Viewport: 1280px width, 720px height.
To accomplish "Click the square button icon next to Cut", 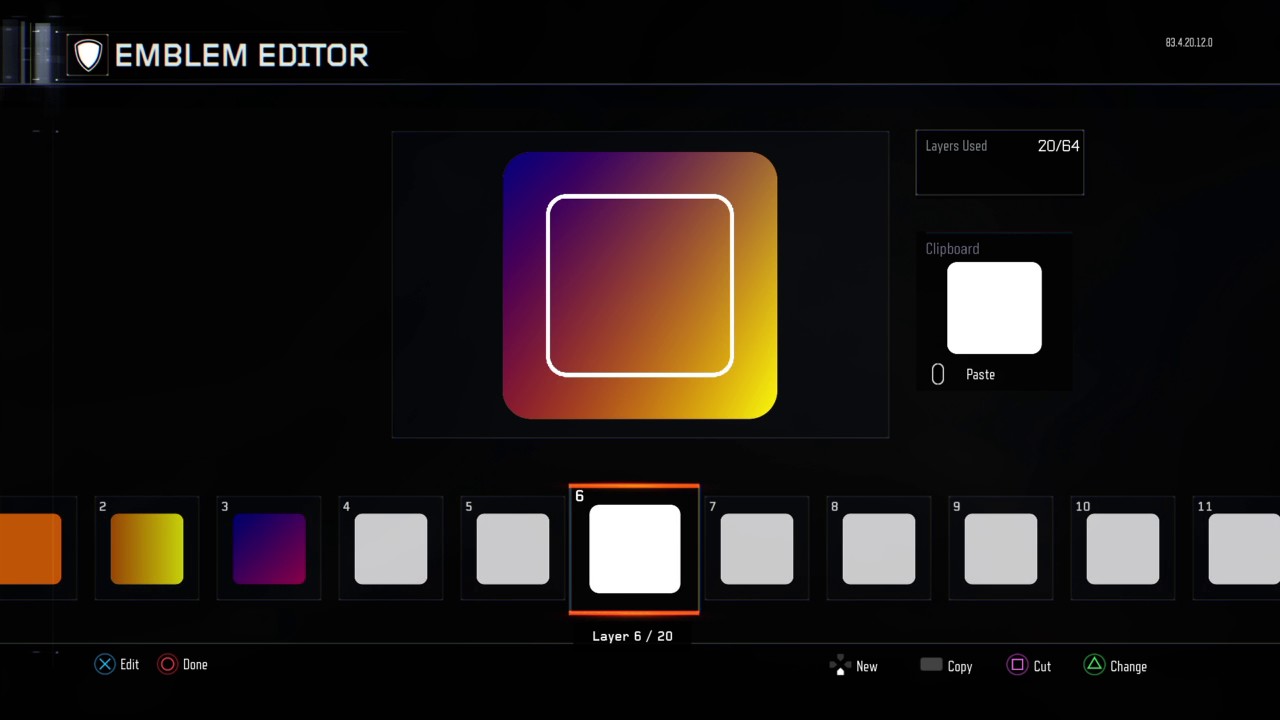I will [x=1017, y=665].
